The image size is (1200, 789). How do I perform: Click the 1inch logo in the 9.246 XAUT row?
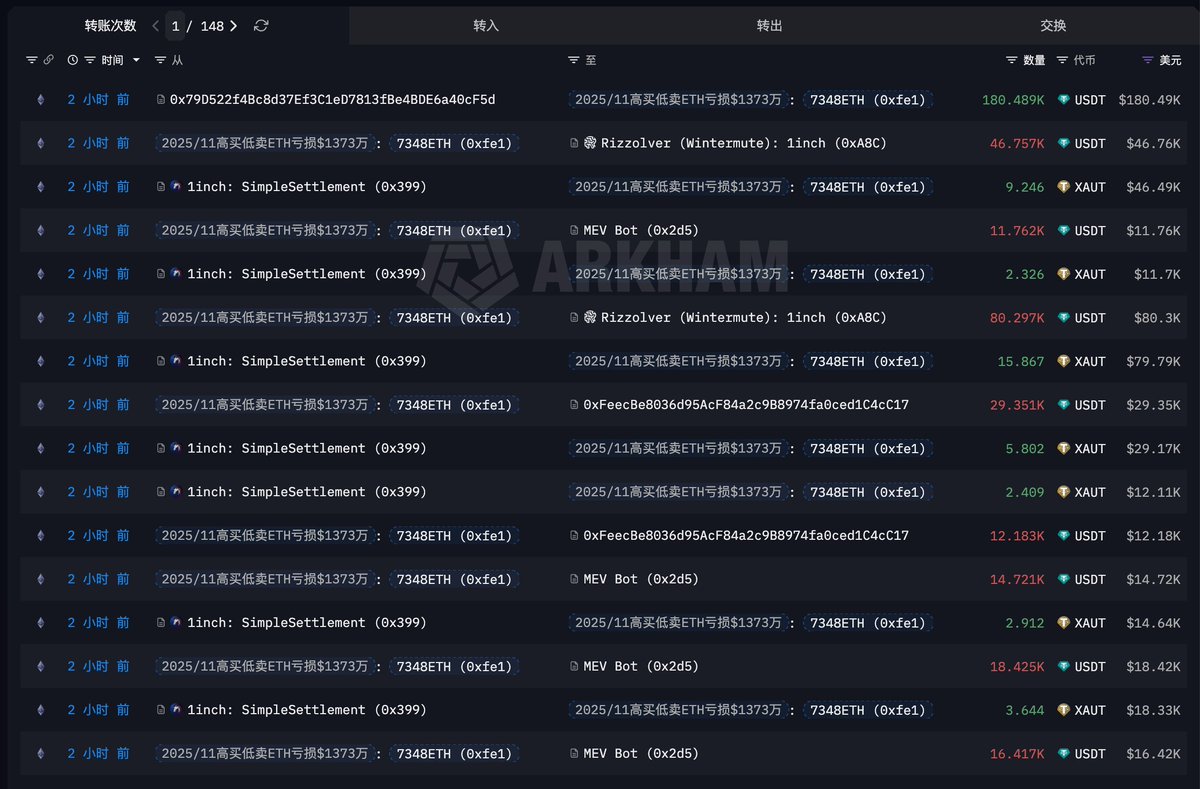pos(176,187)
